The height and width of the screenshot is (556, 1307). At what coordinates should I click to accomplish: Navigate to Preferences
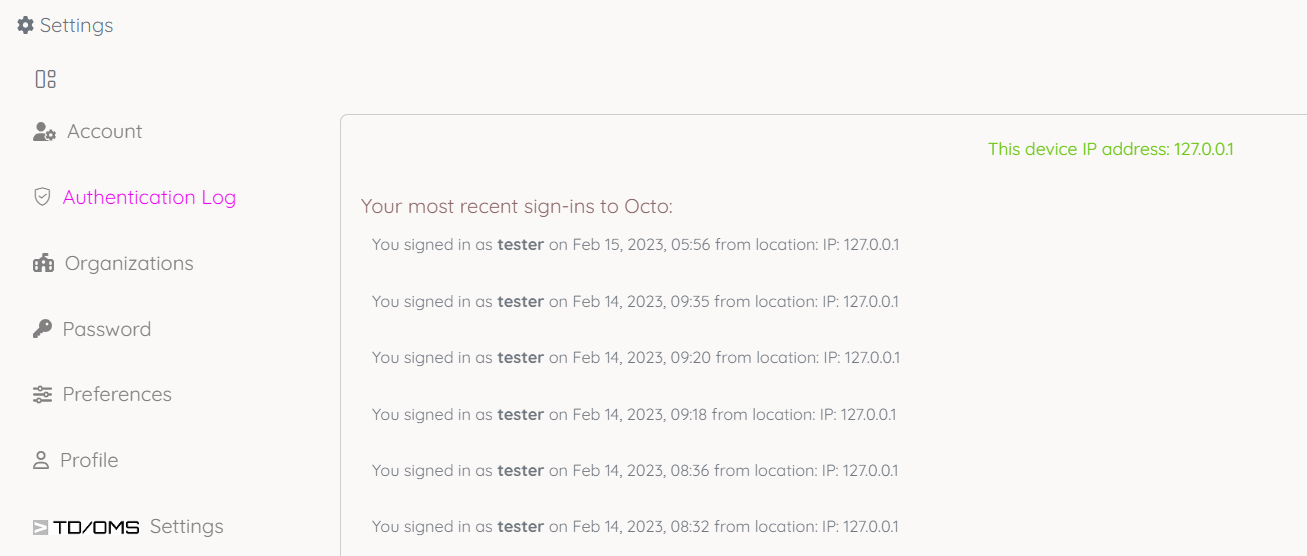[x=117, y=395]
